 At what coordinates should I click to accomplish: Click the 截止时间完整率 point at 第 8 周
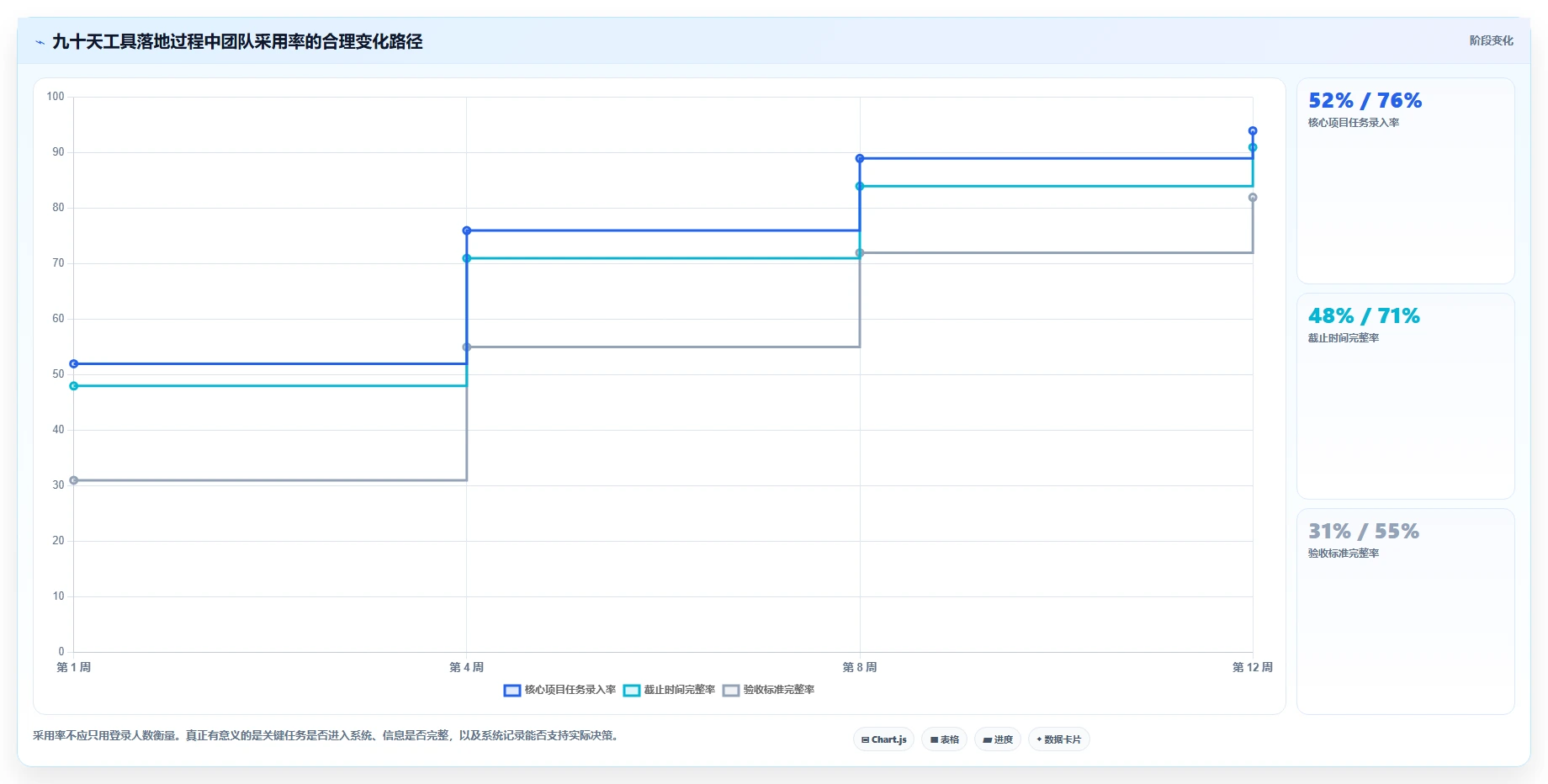coord(860,186)
